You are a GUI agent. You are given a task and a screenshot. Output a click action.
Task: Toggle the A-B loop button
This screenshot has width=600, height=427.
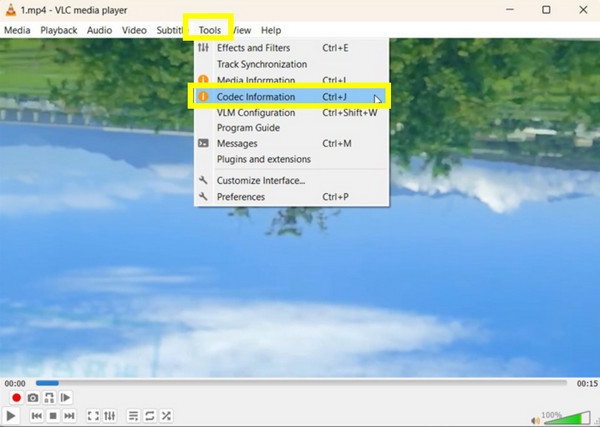[49, 398]
